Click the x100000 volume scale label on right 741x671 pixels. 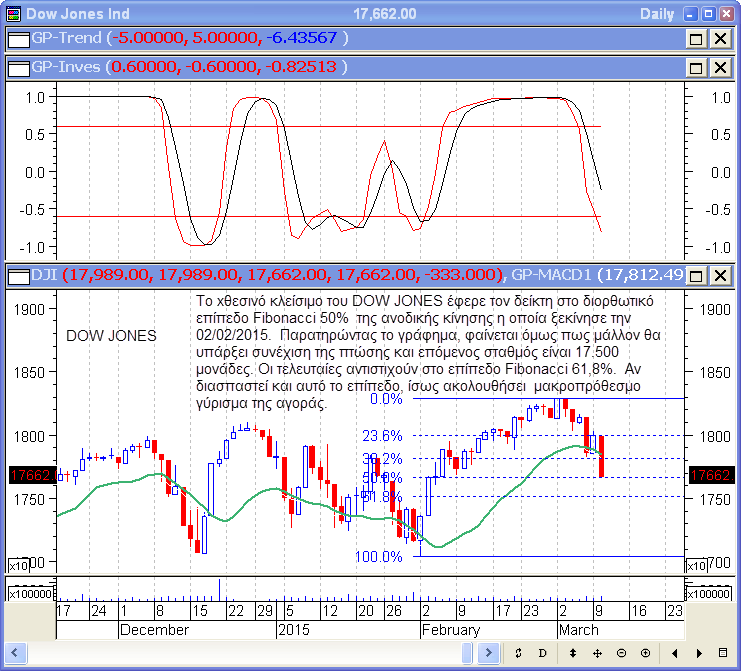(x=708, y=594)
